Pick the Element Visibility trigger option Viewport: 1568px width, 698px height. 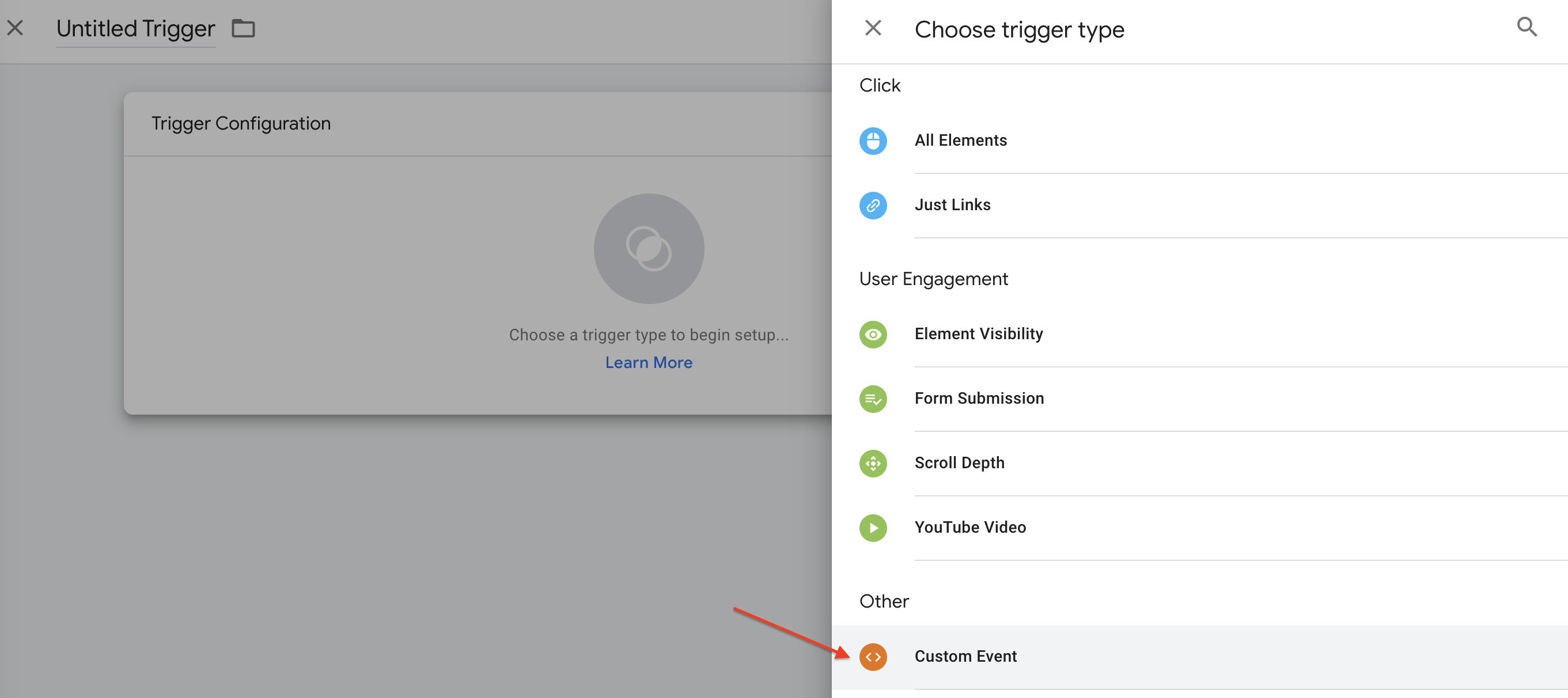tap(978, 334)
